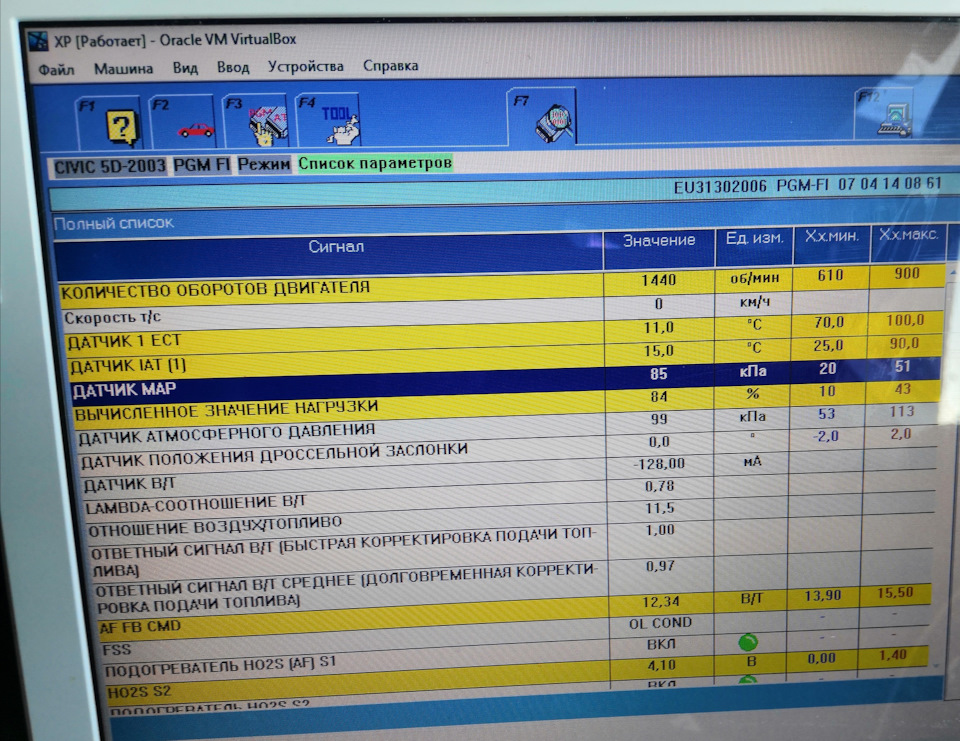This screenshot has width=960, height=741.
Task: Click the value -128,00
Action: [659, 464]
